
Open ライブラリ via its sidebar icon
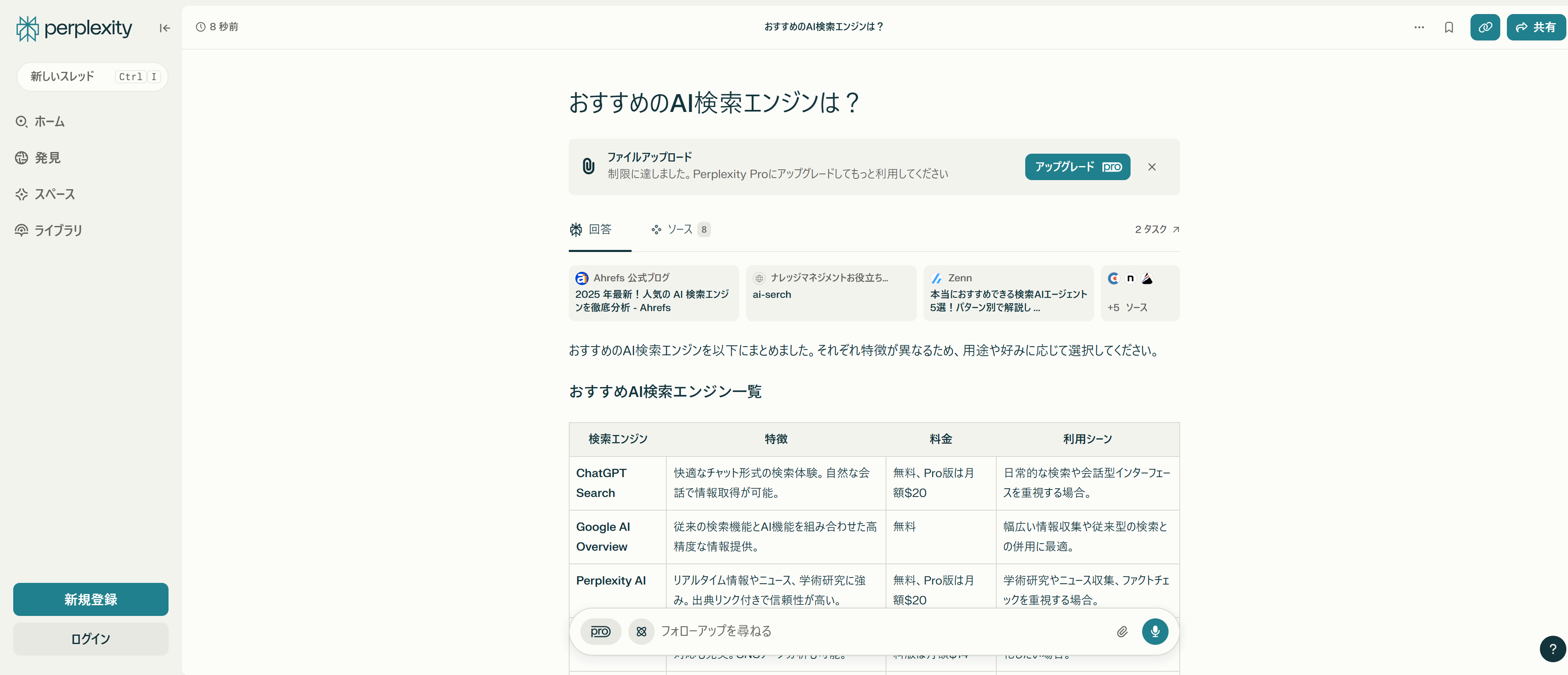click(21, 229)
